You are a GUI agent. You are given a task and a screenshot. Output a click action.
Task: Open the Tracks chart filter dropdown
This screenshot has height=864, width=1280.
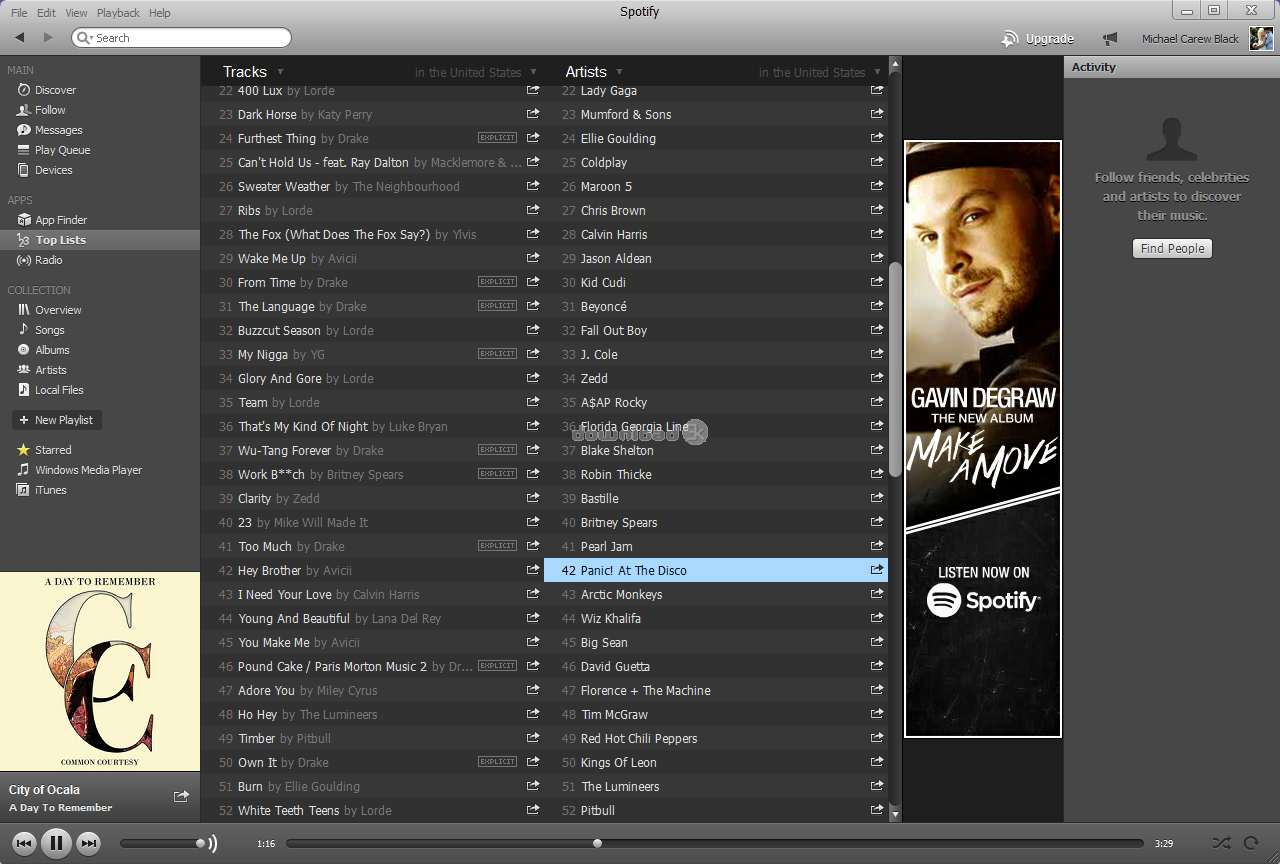tap(280, 71)
